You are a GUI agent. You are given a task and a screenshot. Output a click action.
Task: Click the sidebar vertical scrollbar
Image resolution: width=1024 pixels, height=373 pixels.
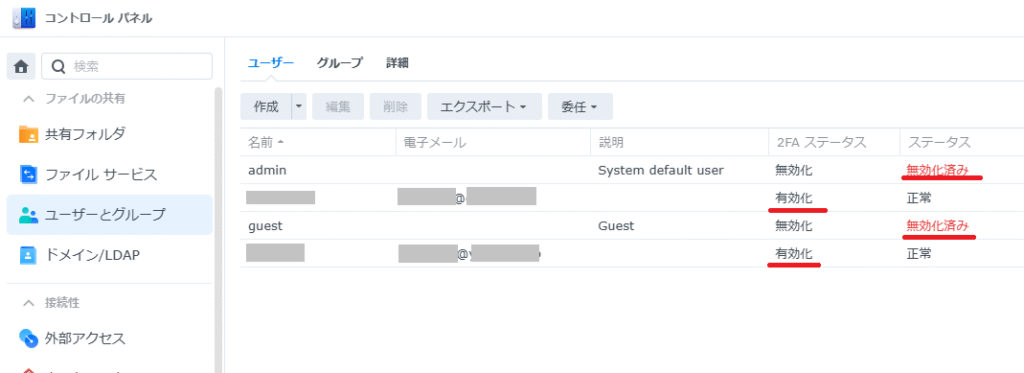point(219,231)
